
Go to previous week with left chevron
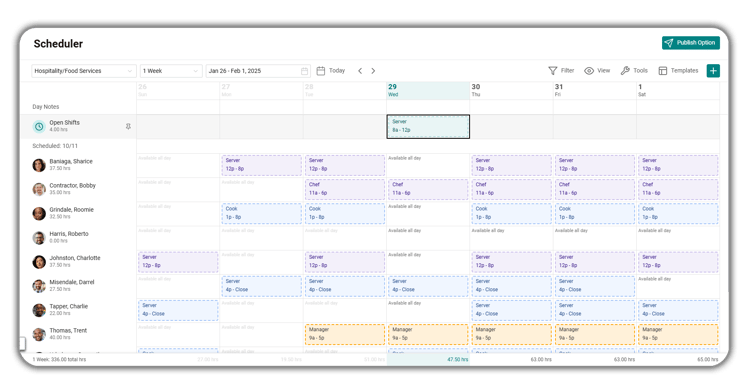[x=360, y=71]
